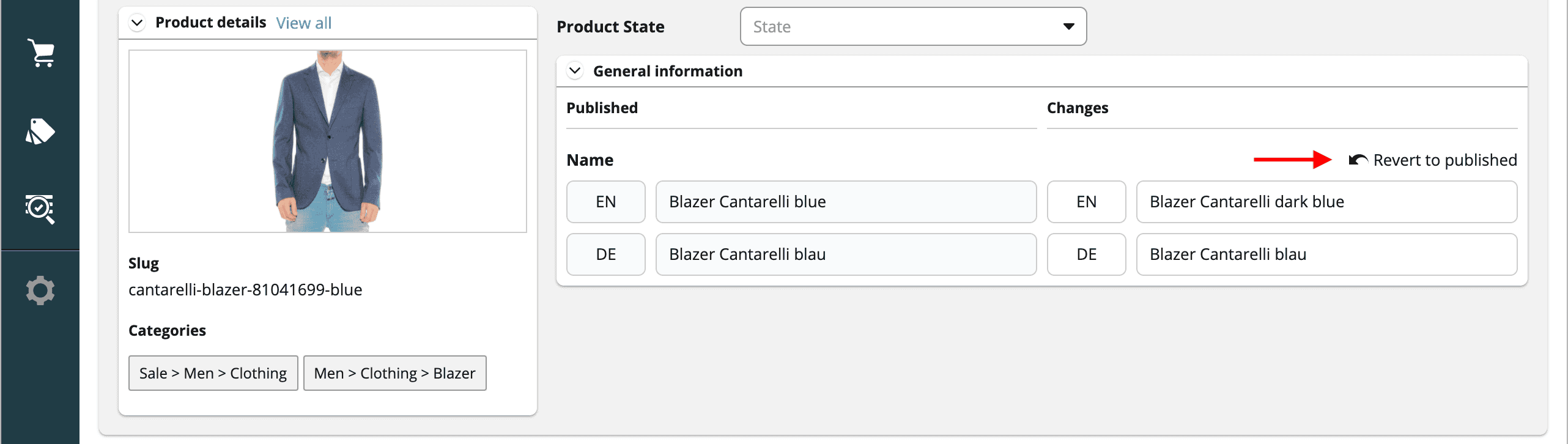The height and width of the screenshot is (444, 1568).
Task: Open the Product State dropdown
Action: coord(913,26)
